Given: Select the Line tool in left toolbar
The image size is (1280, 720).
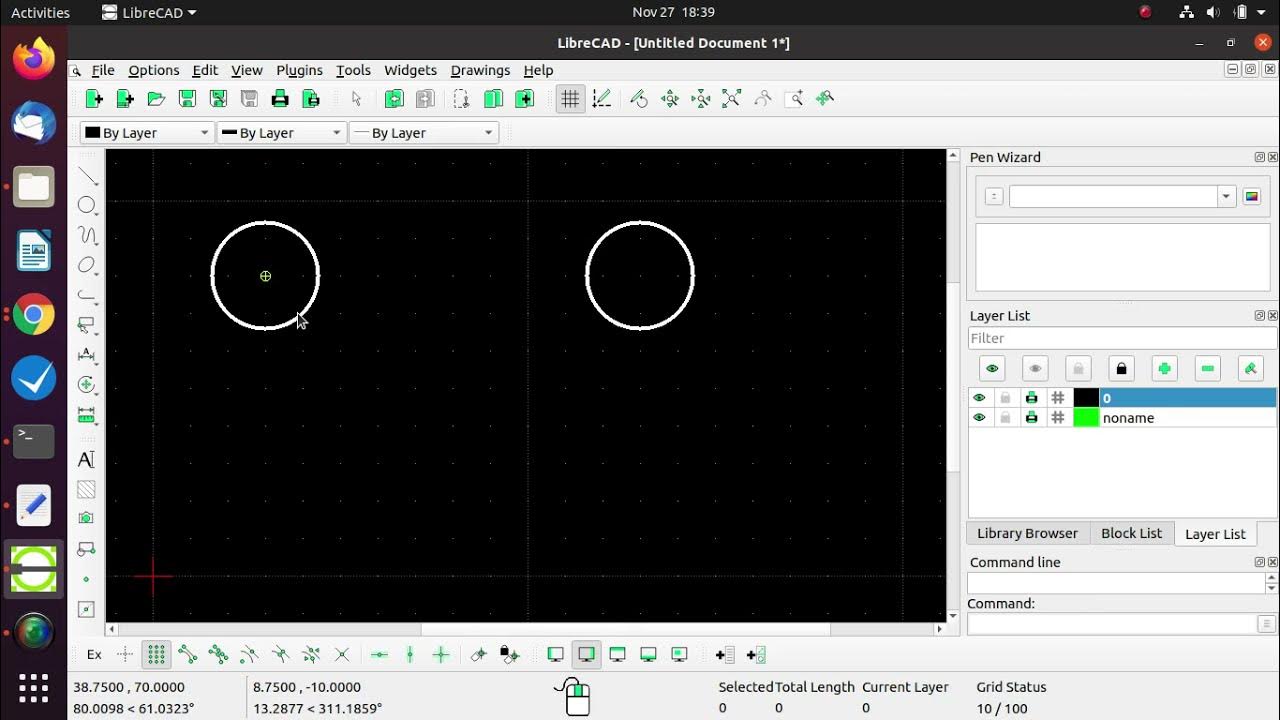Looking at the screenshot, I should point(87,176).
